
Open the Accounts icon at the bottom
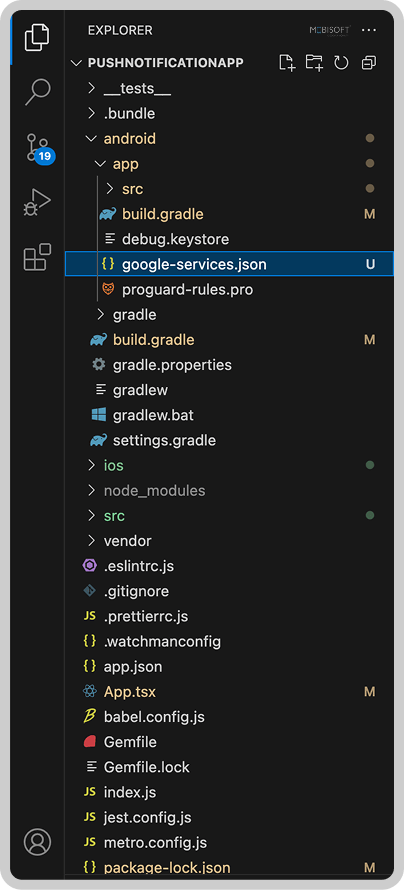(37, 842)
